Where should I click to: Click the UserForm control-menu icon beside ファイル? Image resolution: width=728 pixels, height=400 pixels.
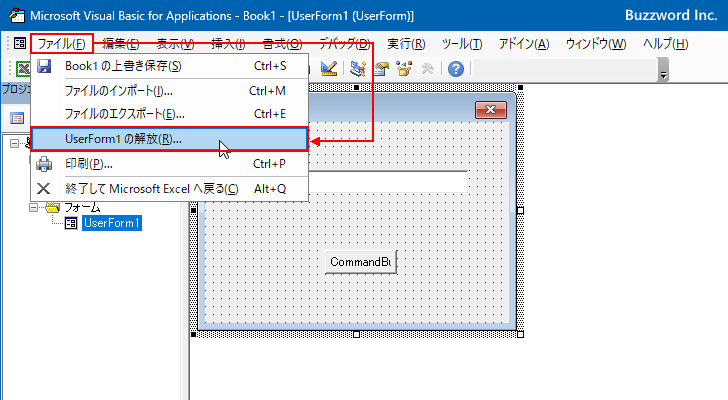pyautogui.click(x=20, y=44)
